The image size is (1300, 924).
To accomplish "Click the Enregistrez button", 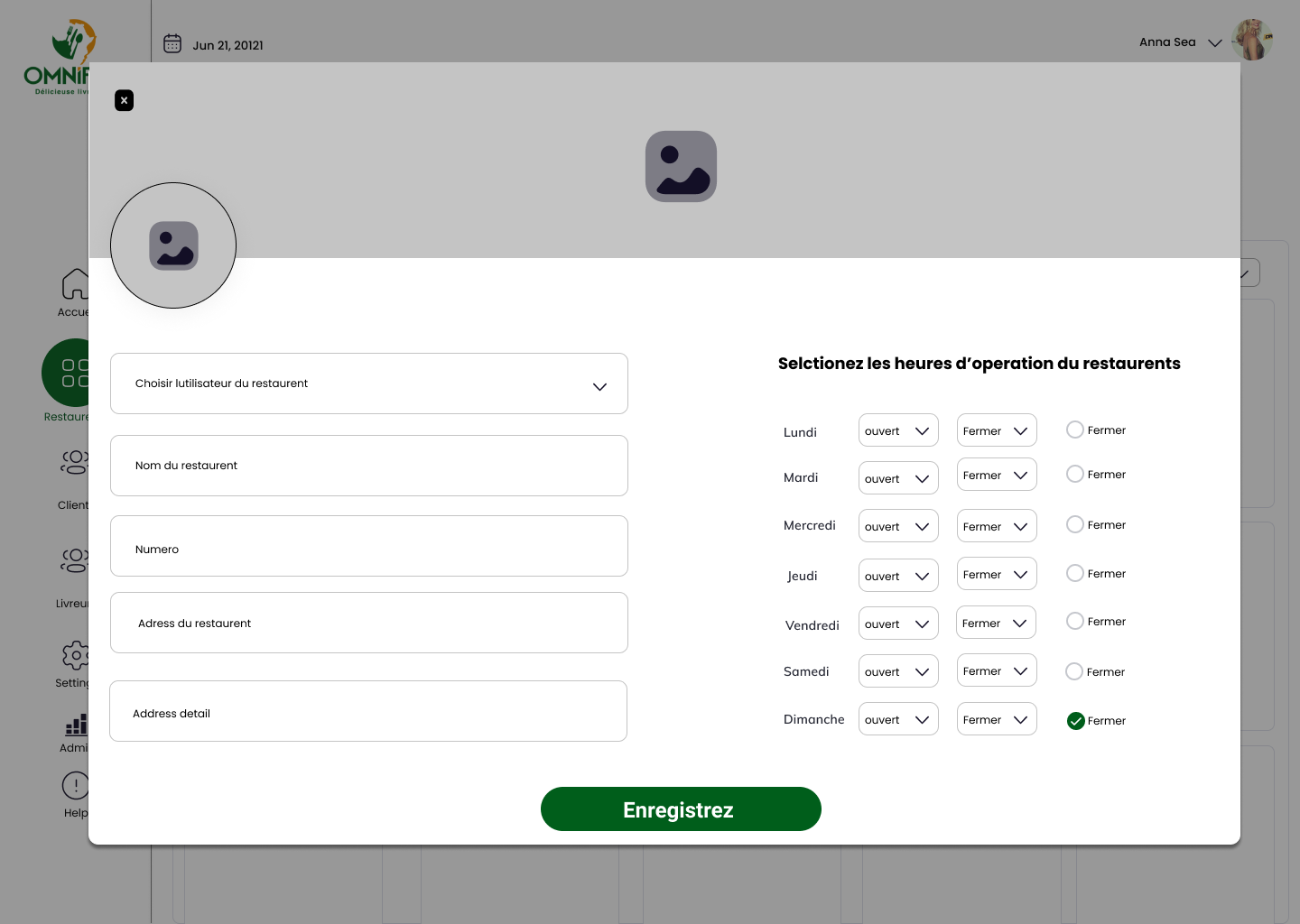I will (x=681, y=808).
